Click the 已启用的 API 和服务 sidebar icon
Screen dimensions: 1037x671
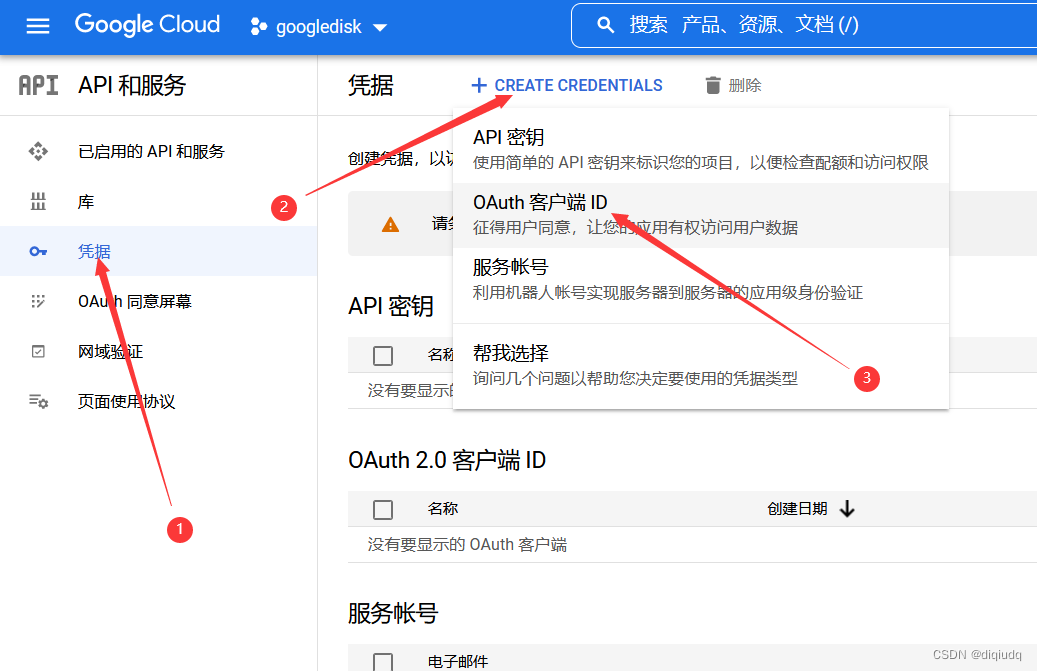pos(38,152)
